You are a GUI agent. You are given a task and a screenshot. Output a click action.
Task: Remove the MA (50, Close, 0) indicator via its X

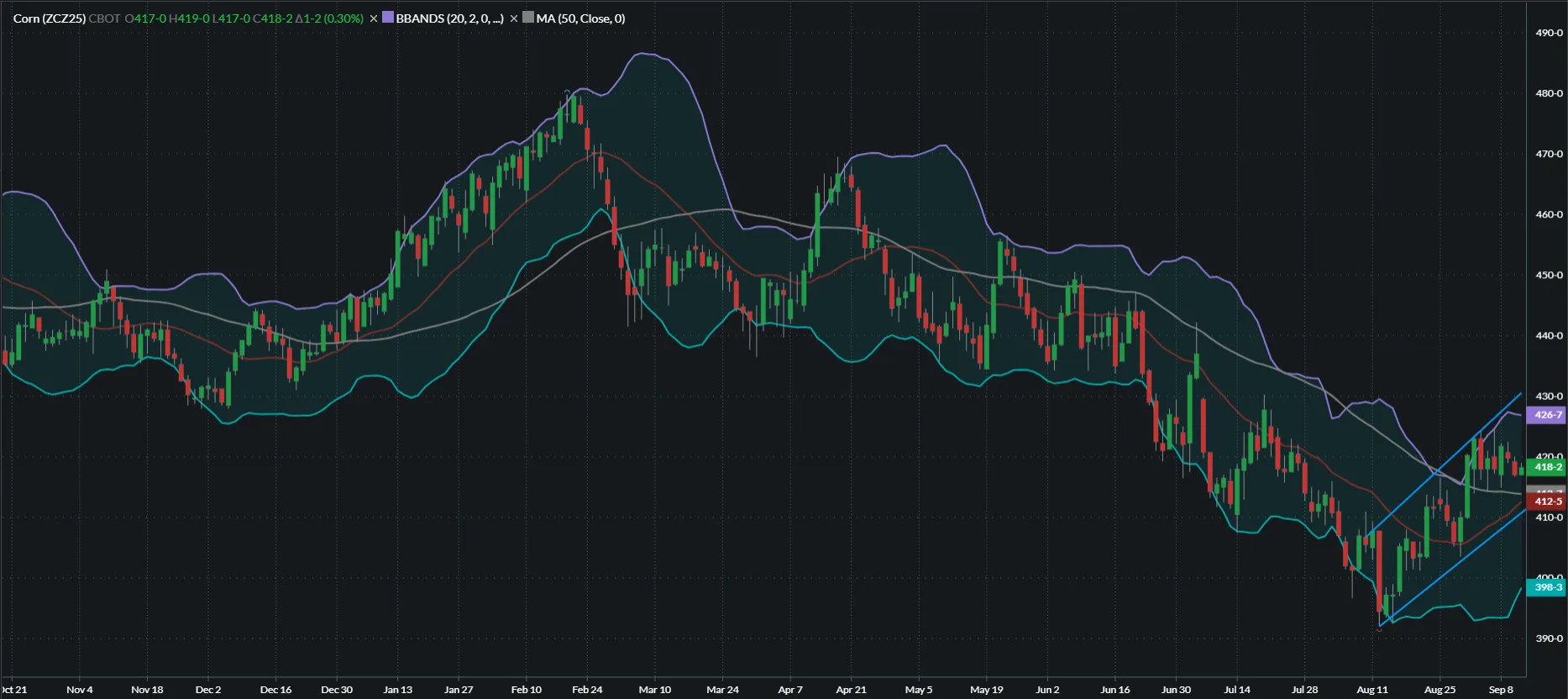pos(514,18)
